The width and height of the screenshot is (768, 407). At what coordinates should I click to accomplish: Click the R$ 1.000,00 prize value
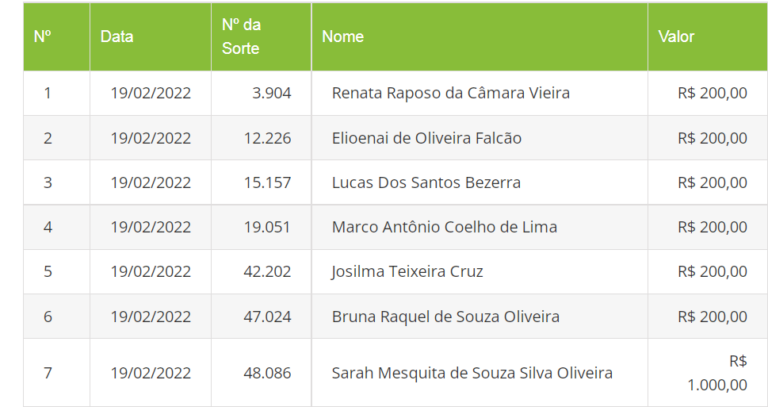(716, 373)
